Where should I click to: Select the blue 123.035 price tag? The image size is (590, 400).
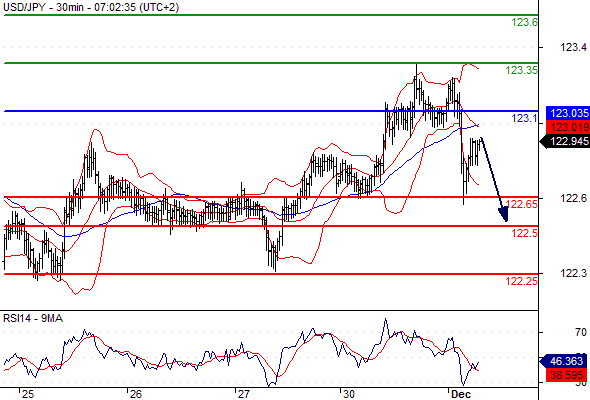[x=567, y=113]
